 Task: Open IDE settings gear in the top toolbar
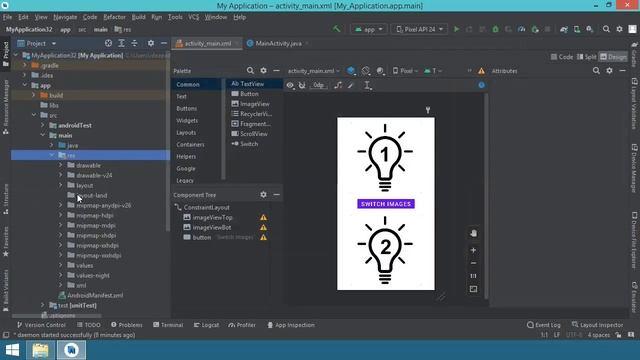pos(619,29)
